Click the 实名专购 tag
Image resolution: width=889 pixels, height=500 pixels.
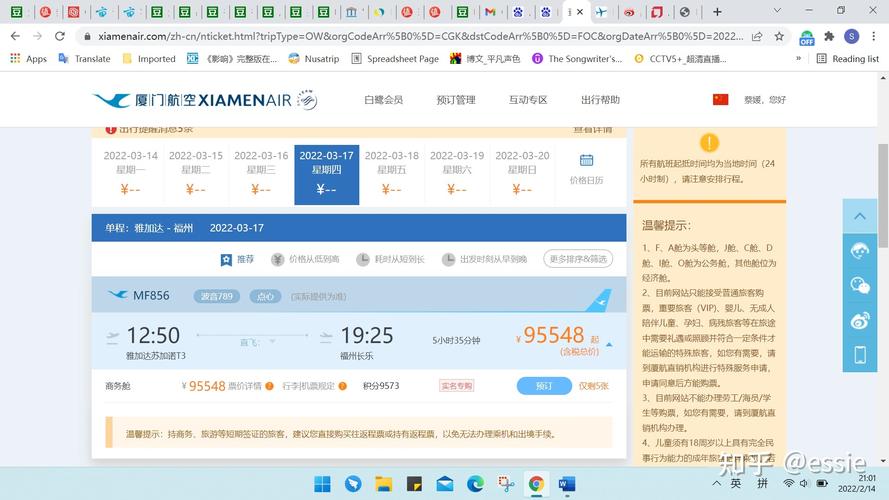pyautogui.click(x=456, y=386)
